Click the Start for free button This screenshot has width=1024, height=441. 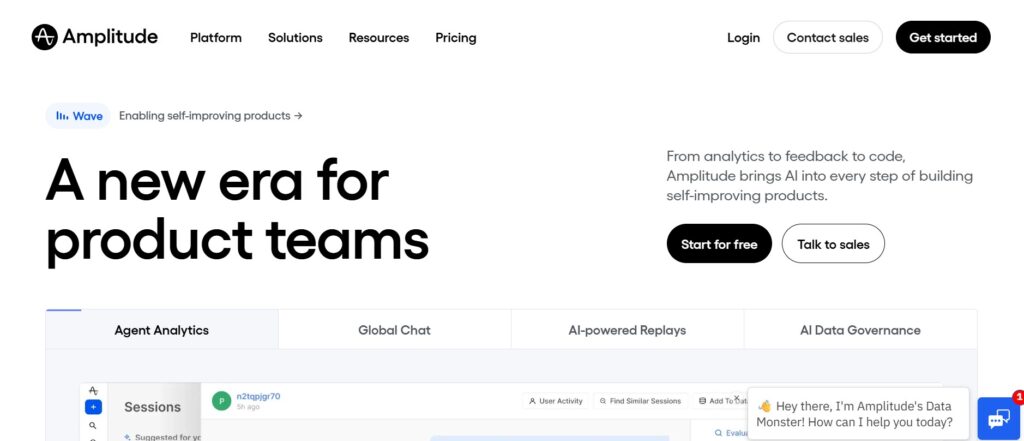(x=719, y=244)
